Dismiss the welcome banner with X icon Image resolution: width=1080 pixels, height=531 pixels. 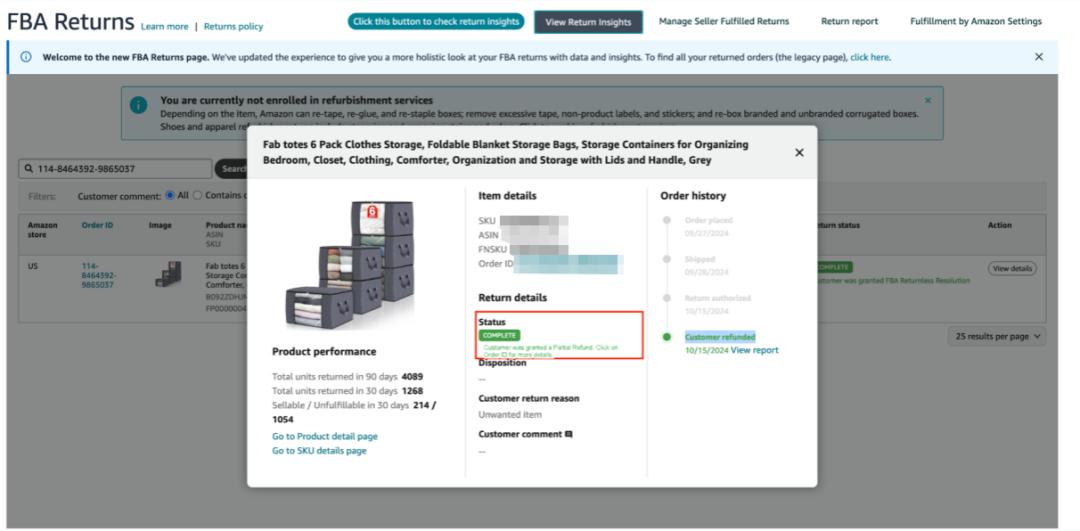1039,57
